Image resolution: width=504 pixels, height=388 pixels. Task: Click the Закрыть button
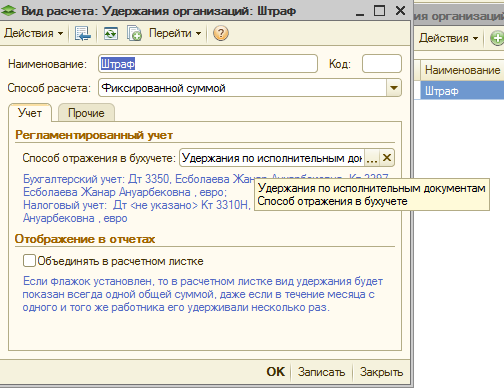pos(381,372)
